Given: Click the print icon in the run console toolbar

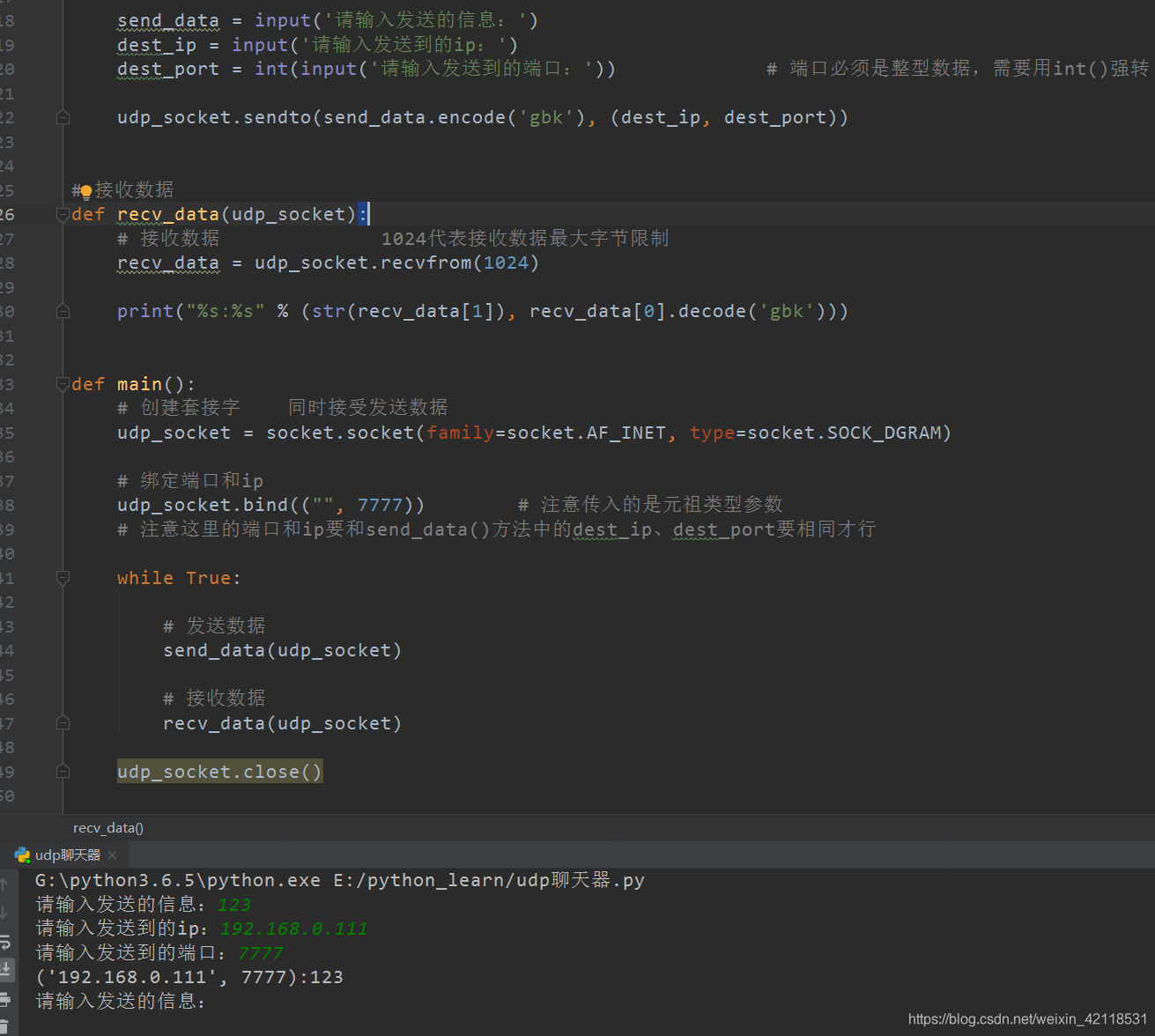Looking at the screenshot, I should [4, 999].
